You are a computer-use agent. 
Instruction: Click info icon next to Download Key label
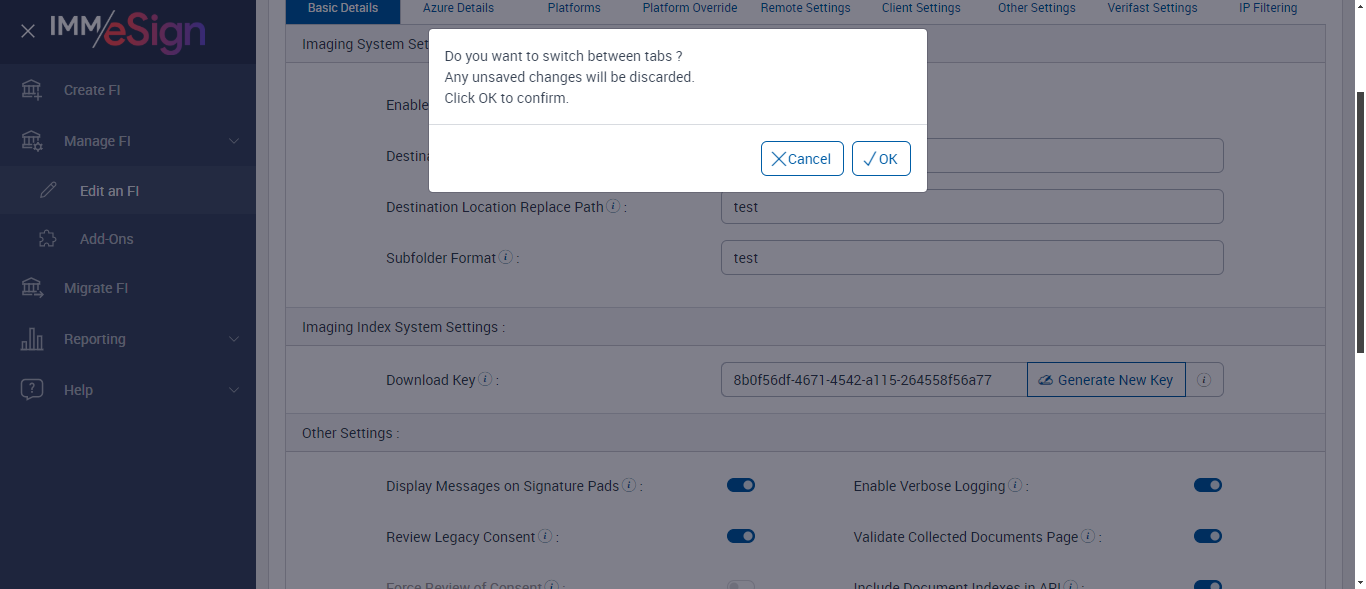click(x=485, y=379)
